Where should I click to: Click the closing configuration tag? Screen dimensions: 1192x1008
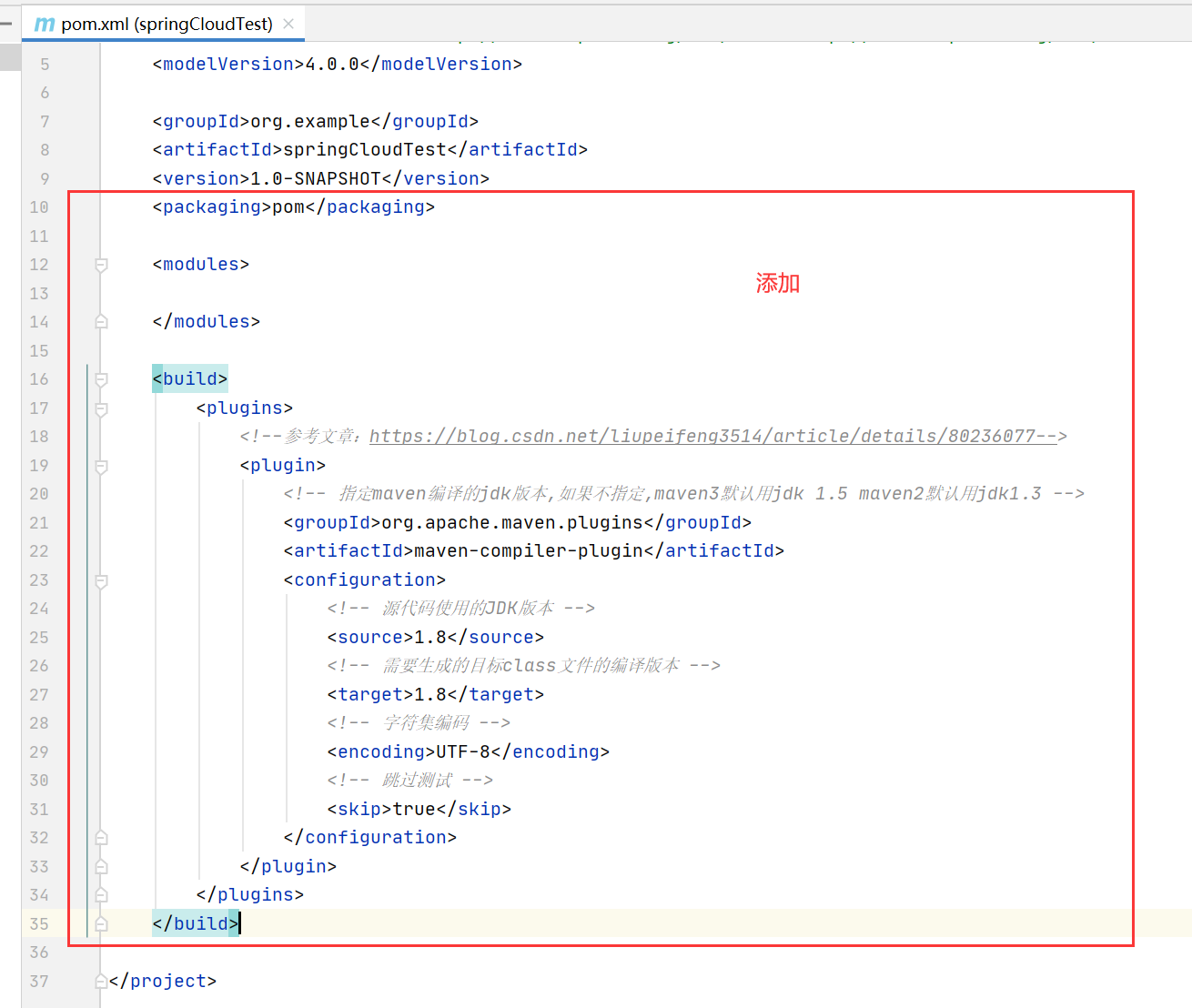(x=370, y=838)
